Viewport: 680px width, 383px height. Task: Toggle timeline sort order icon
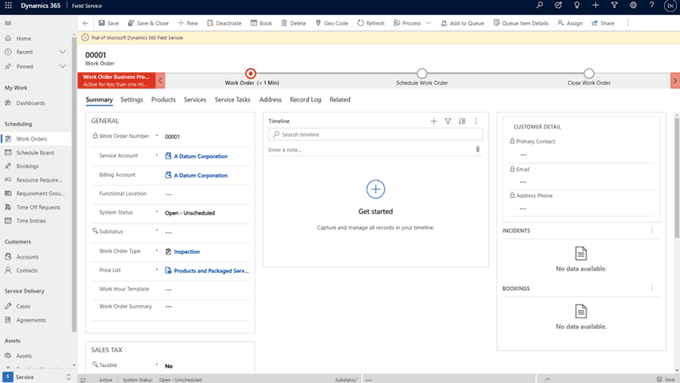462,121
